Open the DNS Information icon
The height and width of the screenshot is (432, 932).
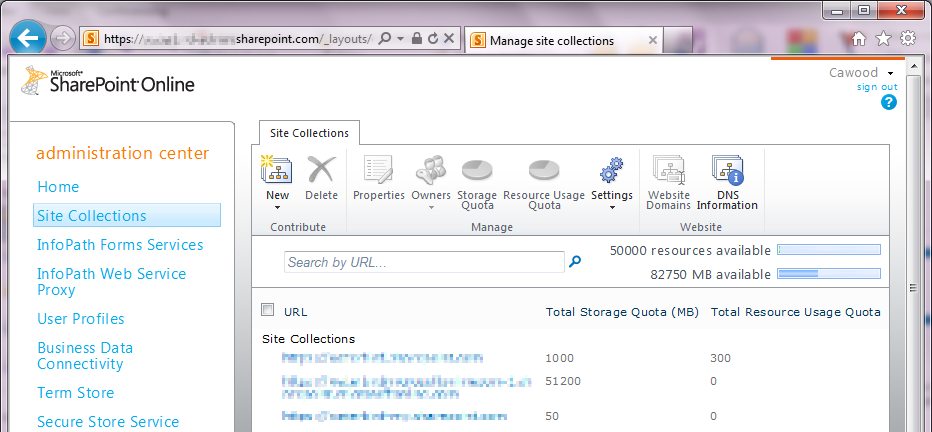[728, 170]
